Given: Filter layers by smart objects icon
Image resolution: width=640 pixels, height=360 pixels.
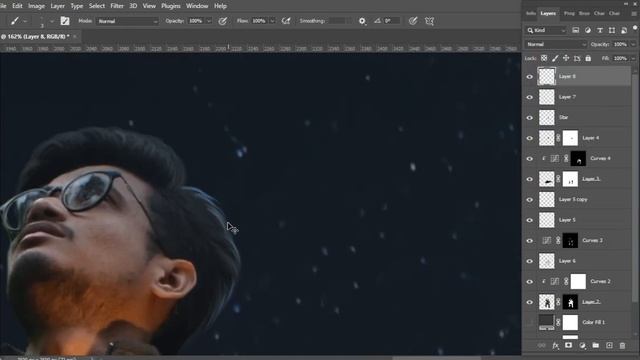Looking at the screenshot, I should [x=624, y=30].
